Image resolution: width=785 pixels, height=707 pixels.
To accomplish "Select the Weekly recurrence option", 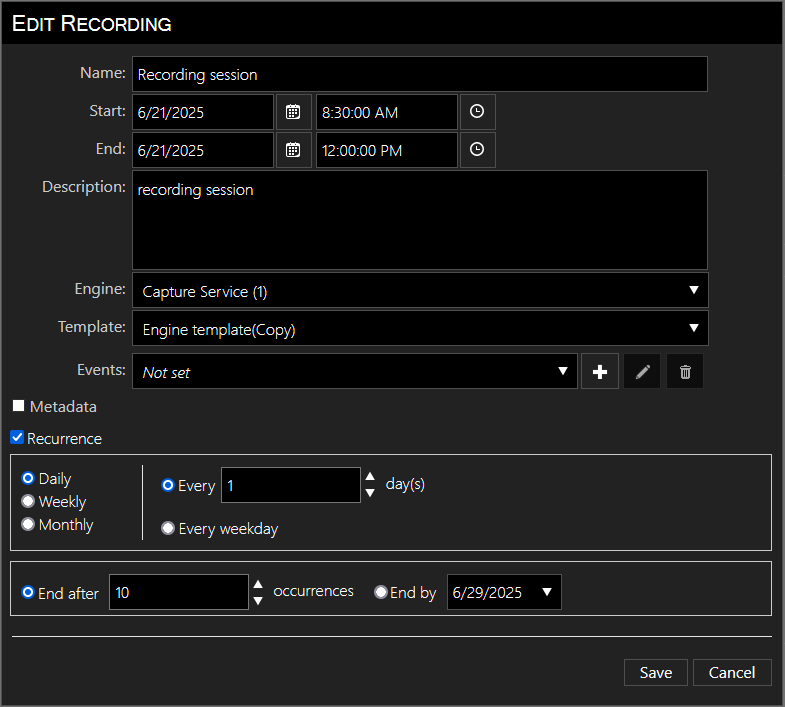I will tap(28, 501).
